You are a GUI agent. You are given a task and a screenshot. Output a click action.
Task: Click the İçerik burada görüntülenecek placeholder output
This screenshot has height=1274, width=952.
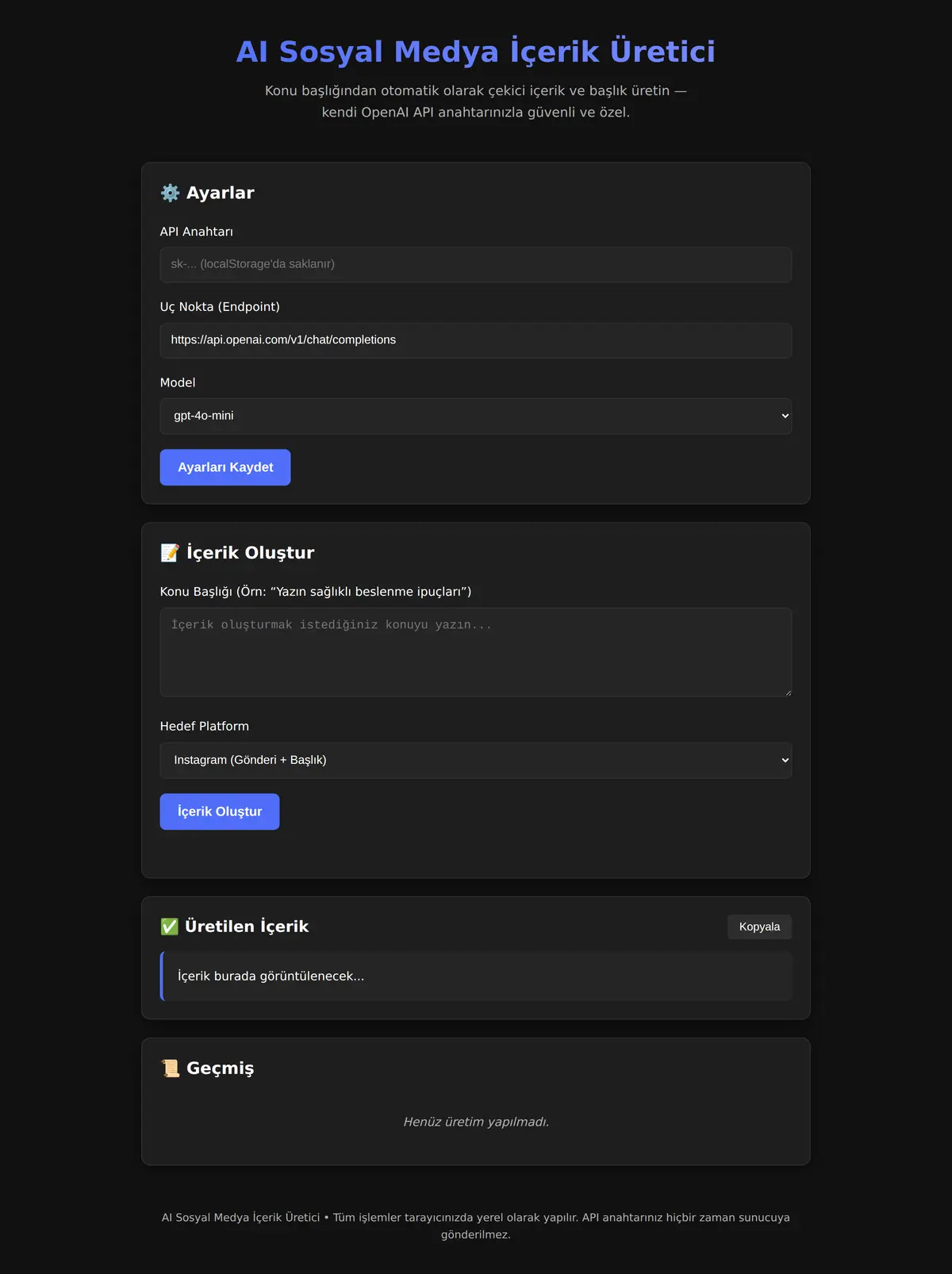click(x=476, y=976)
